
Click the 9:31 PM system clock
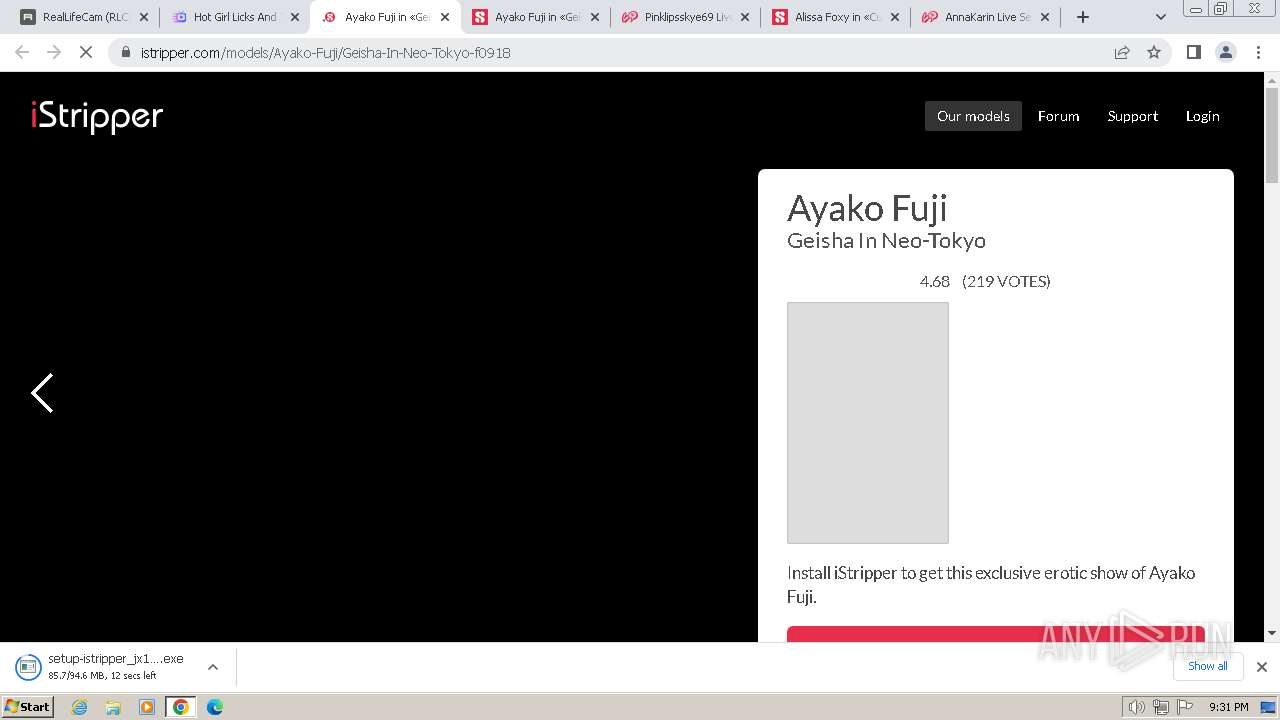pos(1229,707)
